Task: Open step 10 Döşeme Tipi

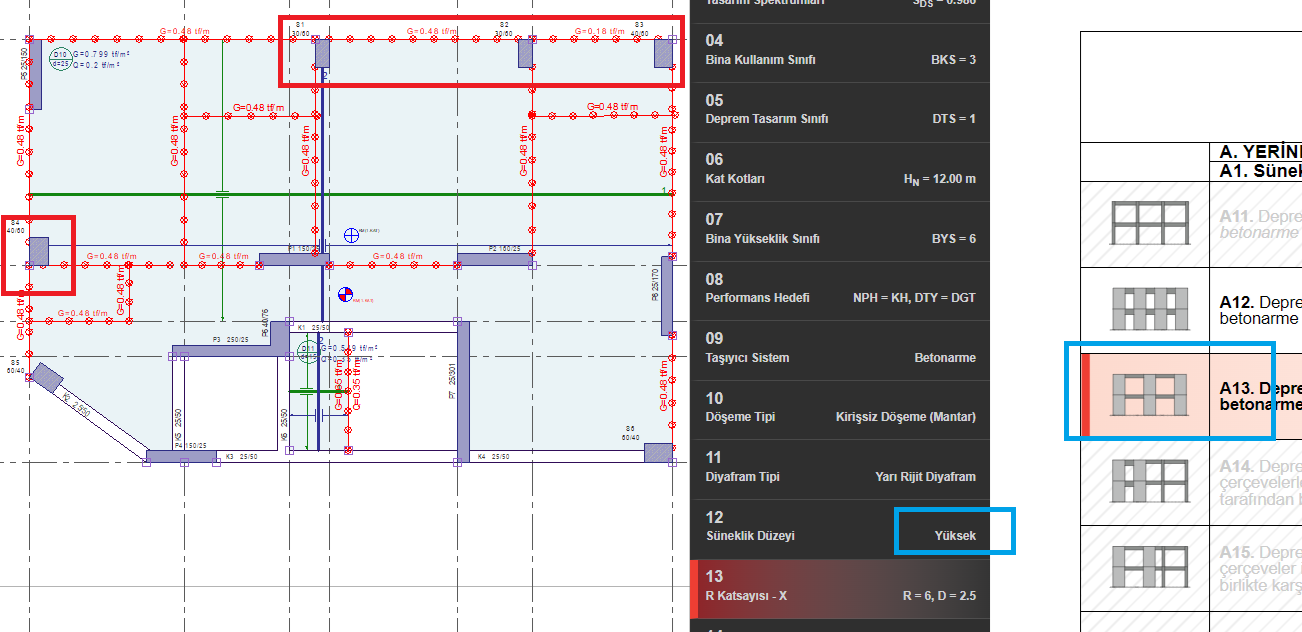Action: [x=840, y=407]
